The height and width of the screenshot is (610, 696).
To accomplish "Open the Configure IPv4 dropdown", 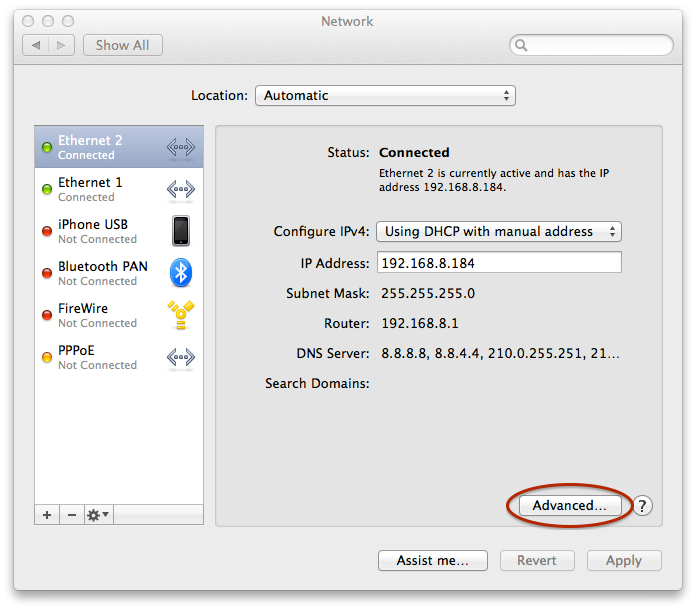I will coord(499,232).
